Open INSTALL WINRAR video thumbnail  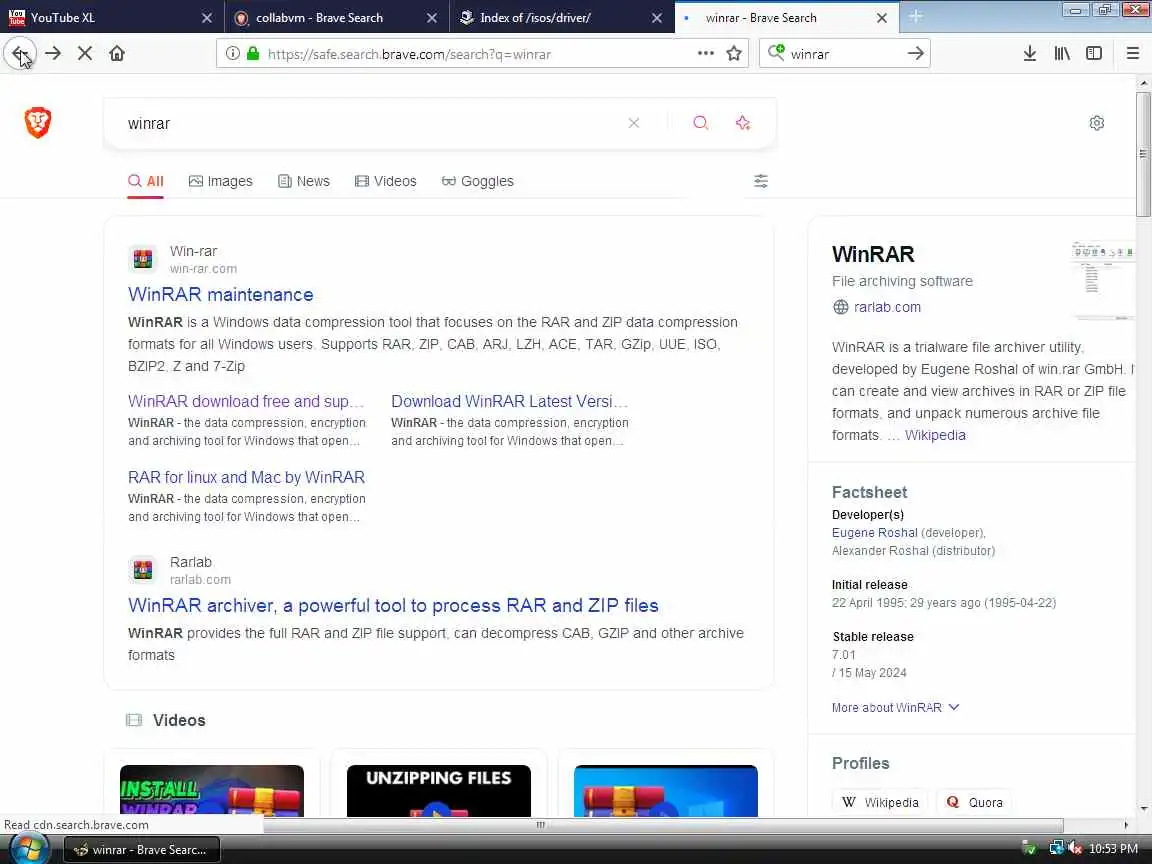212,791
